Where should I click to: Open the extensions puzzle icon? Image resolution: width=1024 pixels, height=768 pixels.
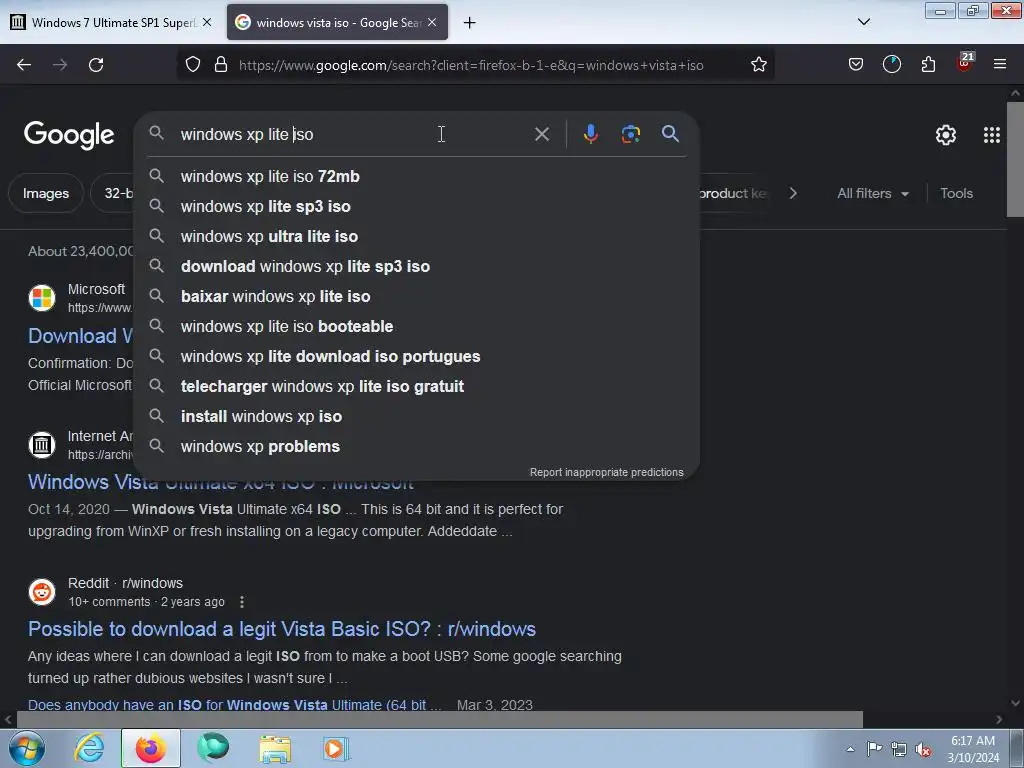928,65
